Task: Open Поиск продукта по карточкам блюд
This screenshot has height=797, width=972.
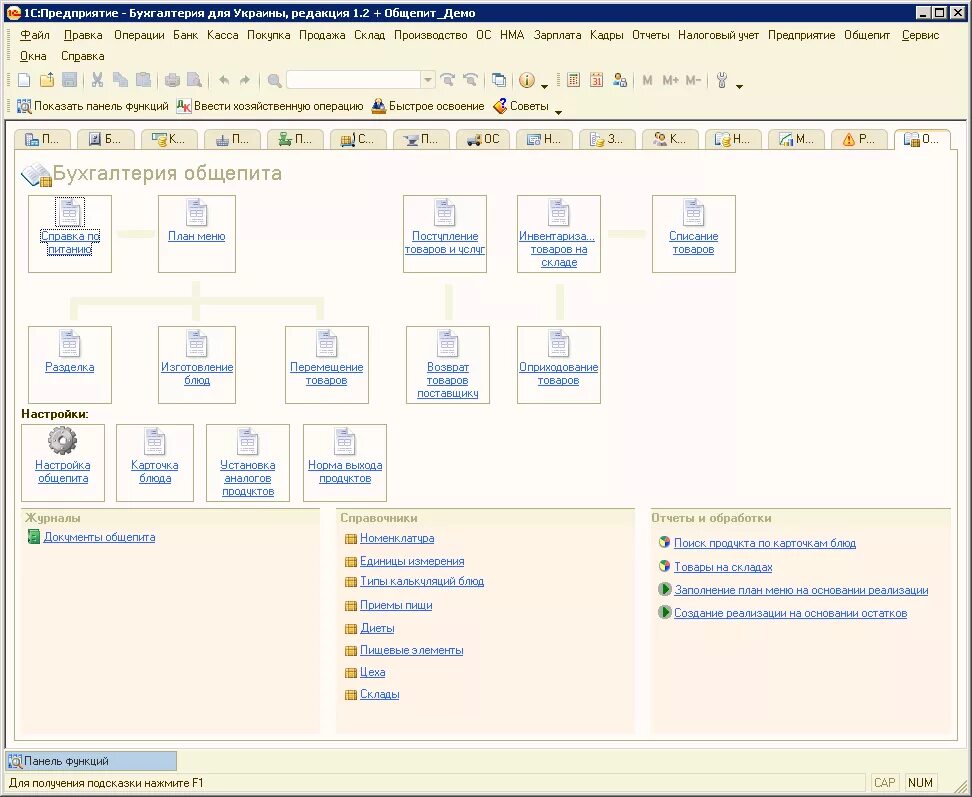Action: [764, 543]
